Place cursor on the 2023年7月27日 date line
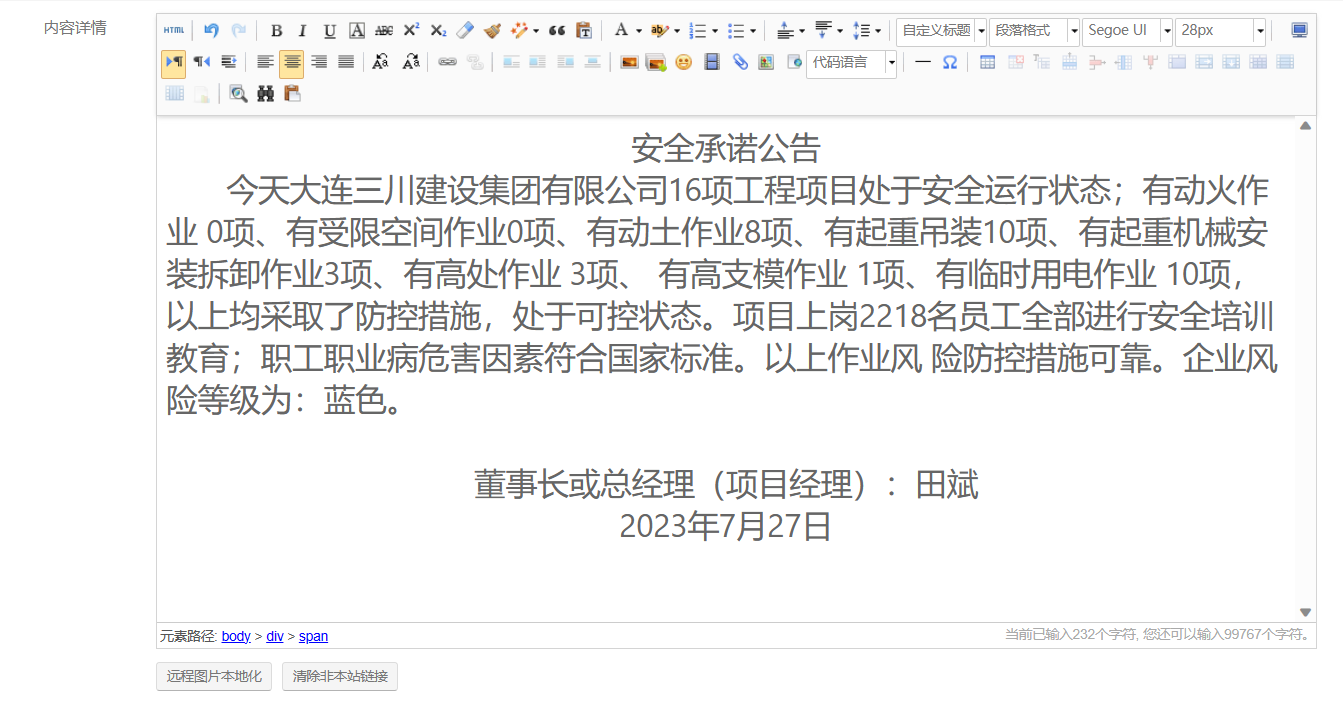The width and height of the screenshot is (1343, 706). 726,526
